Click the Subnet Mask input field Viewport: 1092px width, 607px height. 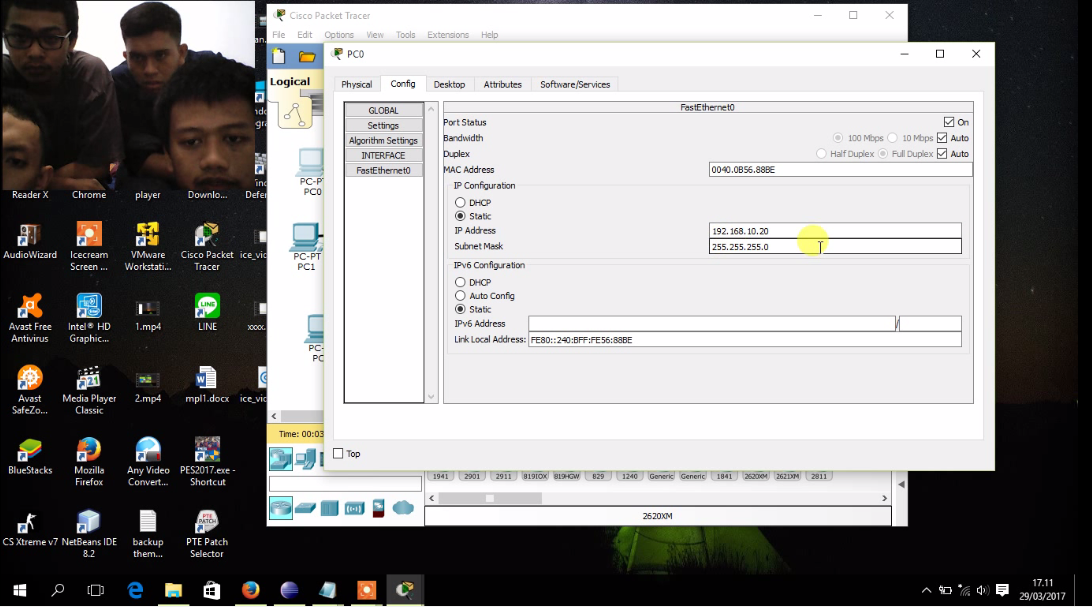point(835,246)
